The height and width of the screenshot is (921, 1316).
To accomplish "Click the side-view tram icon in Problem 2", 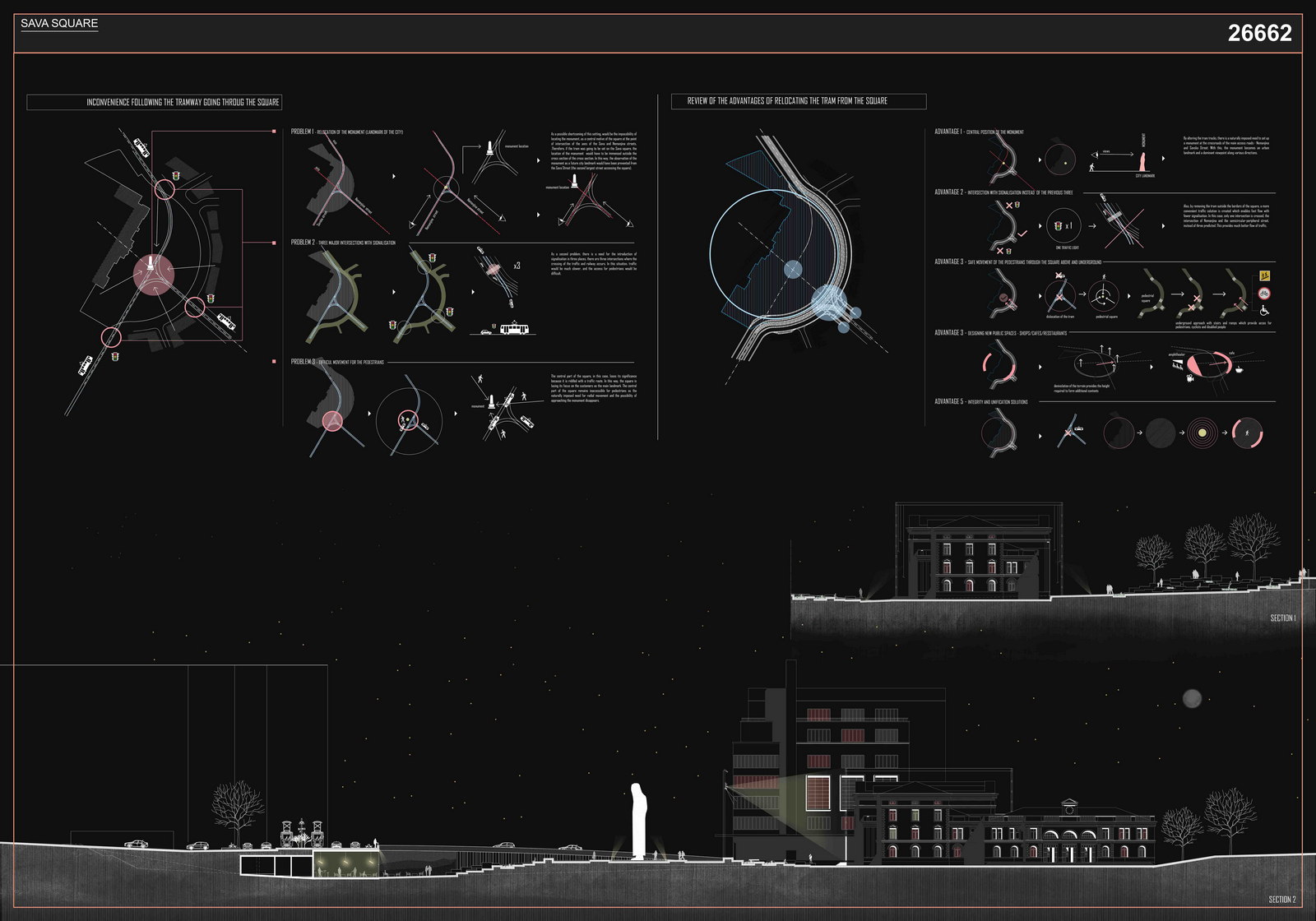I will [x=514, y=329].
